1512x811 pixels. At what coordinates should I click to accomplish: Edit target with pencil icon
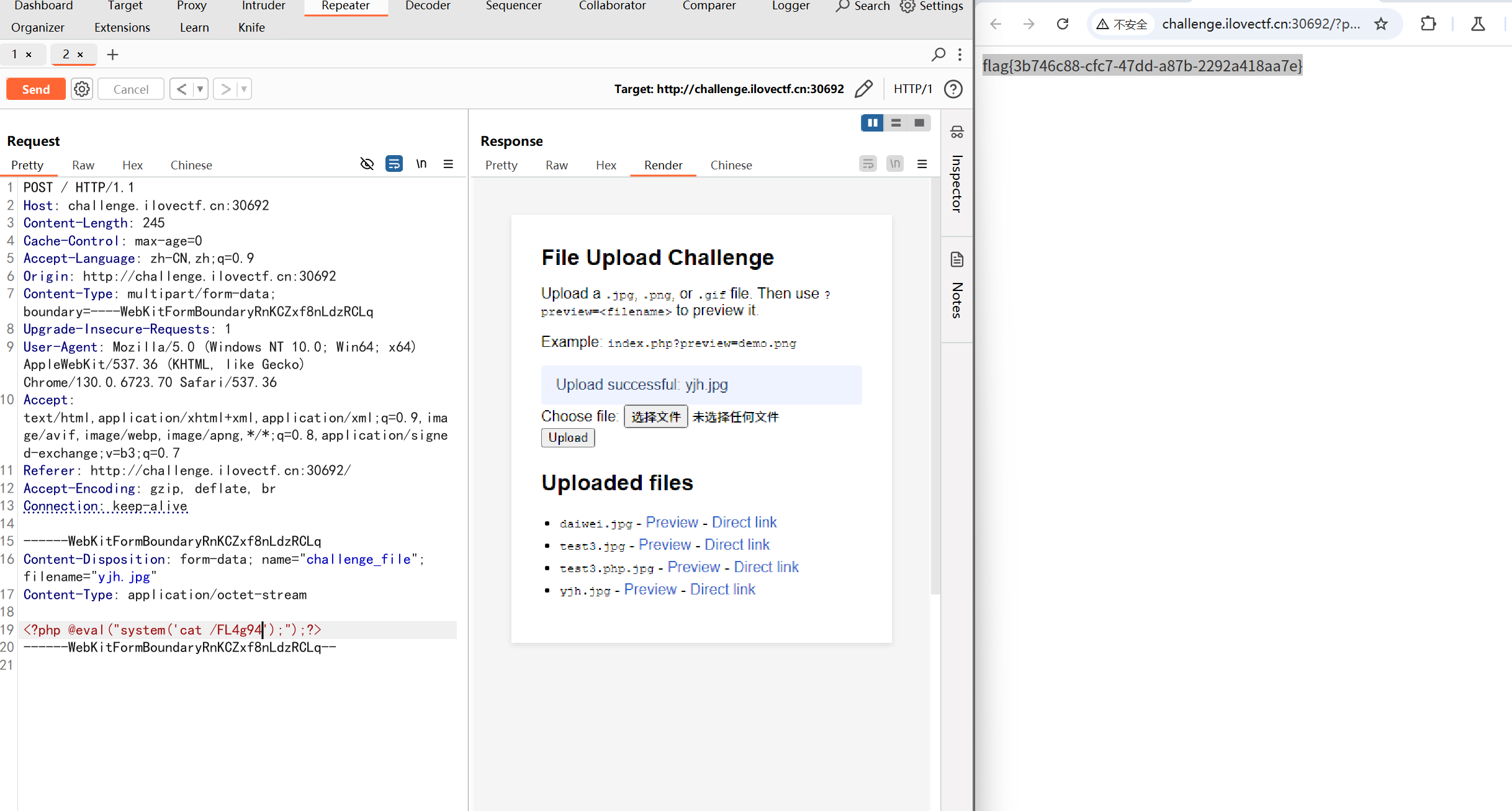(863, 89)
